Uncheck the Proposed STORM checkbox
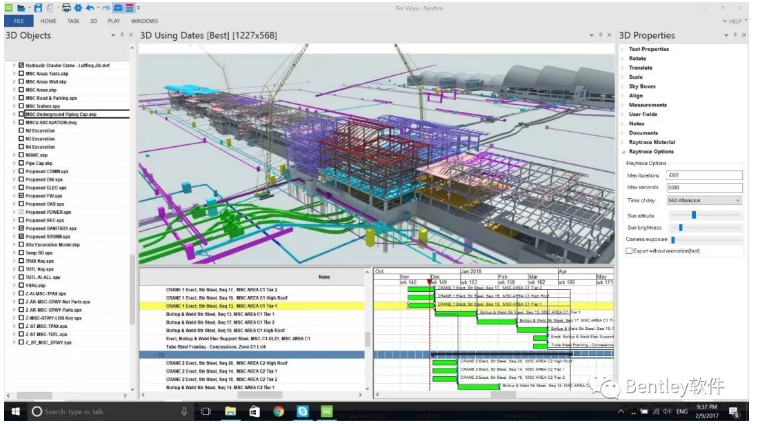Image resolution: width=757 pixels, height=424 pixels. (x=21, y=236)
